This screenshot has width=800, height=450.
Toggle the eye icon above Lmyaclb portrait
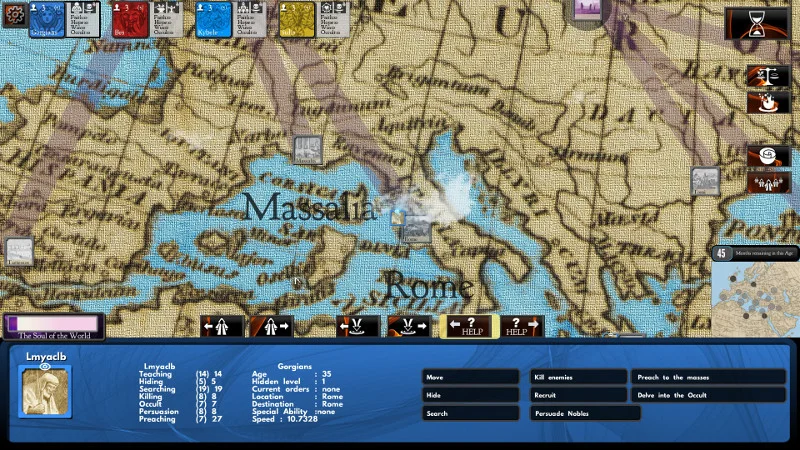[45, 366]
